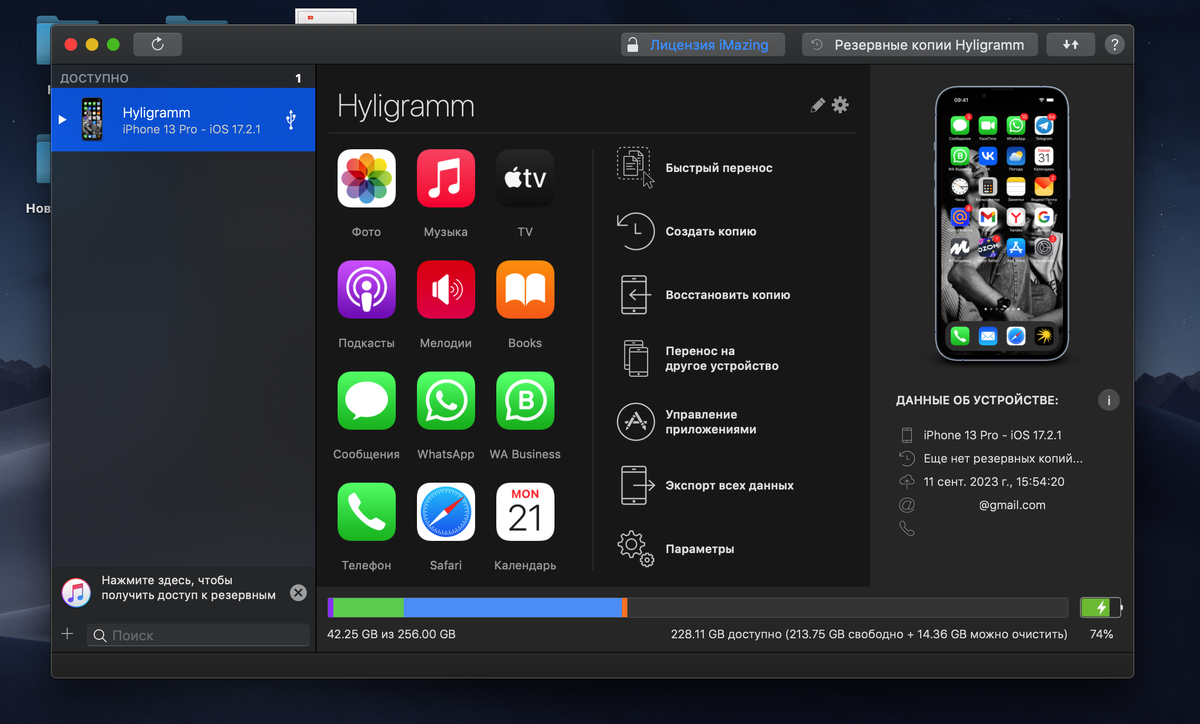Open the transfers arrows button
Screen dimensions: 1200x724
1070,44
